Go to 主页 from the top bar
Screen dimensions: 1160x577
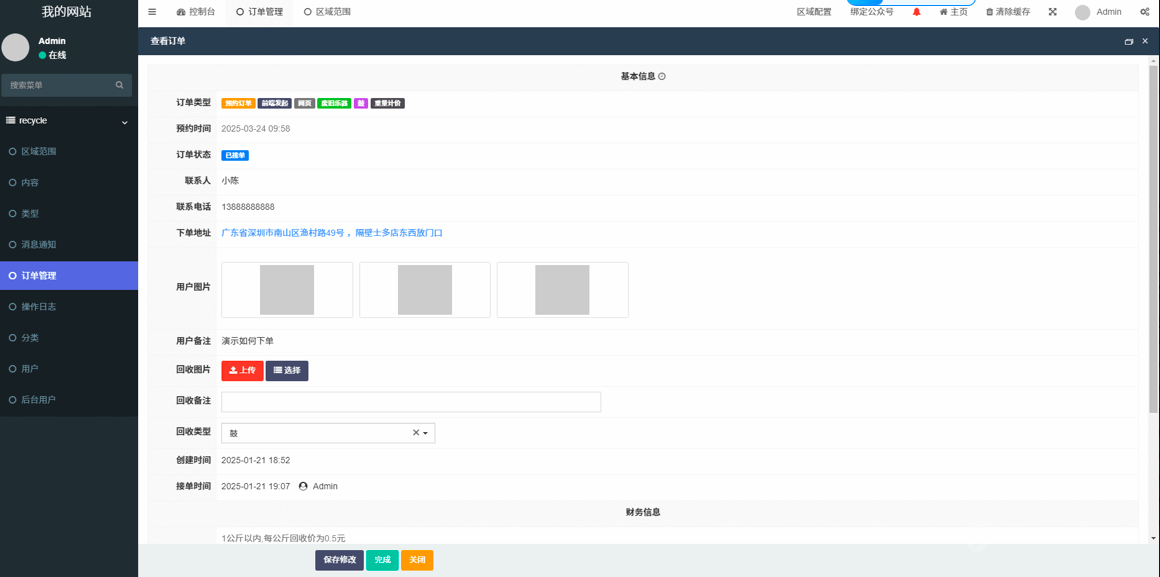point(953,12)
